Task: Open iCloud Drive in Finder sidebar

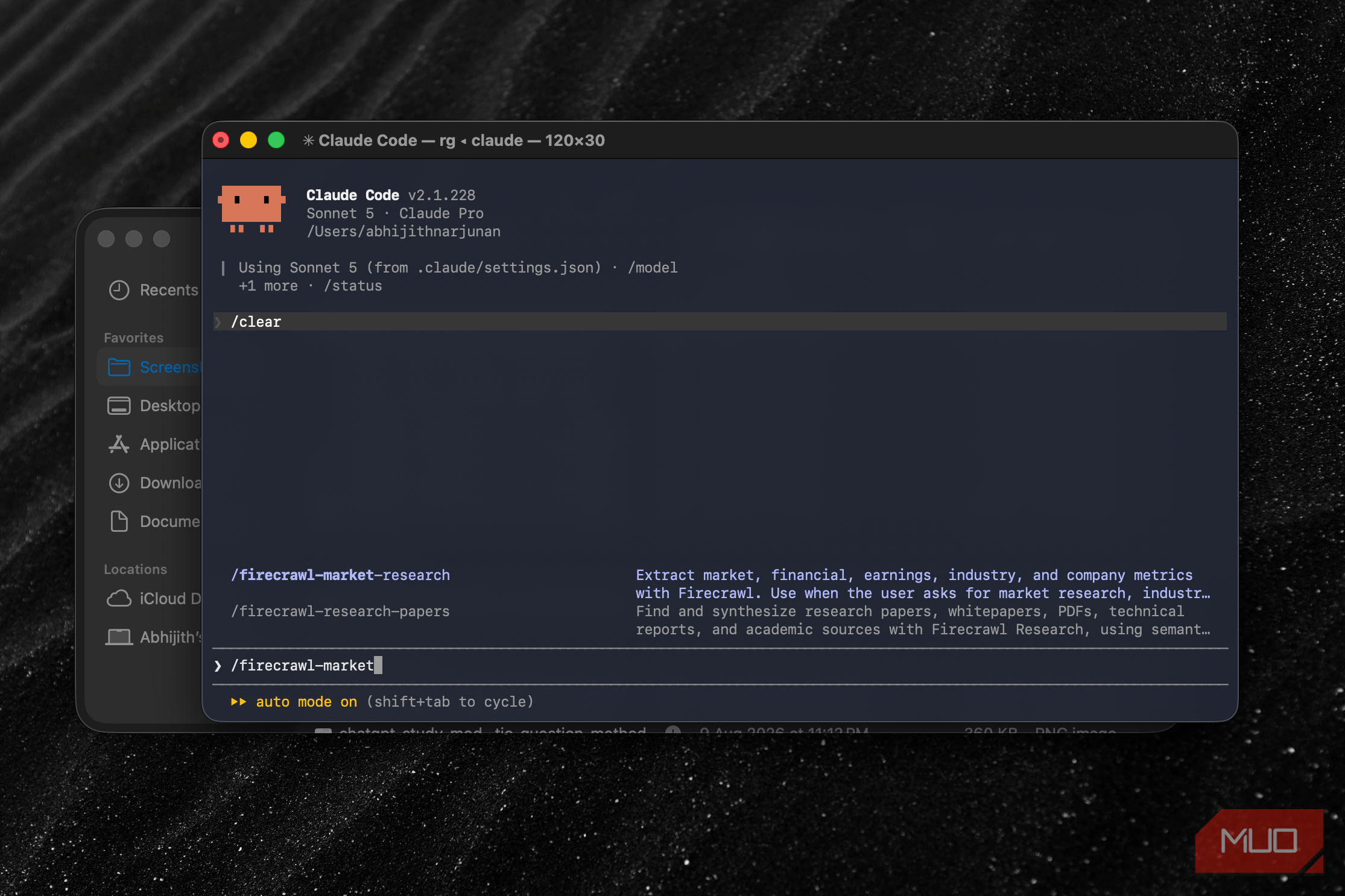Action: click(153, 599)
